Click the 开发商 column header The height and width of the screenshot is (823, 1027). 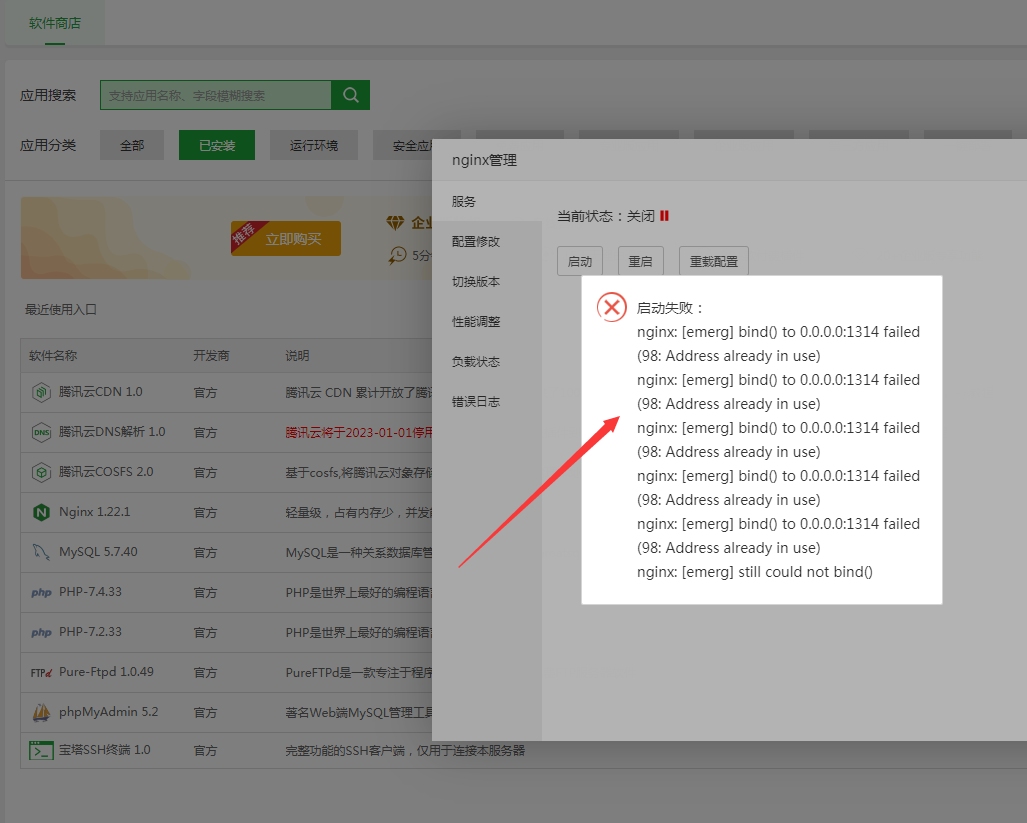click(212, 356)
